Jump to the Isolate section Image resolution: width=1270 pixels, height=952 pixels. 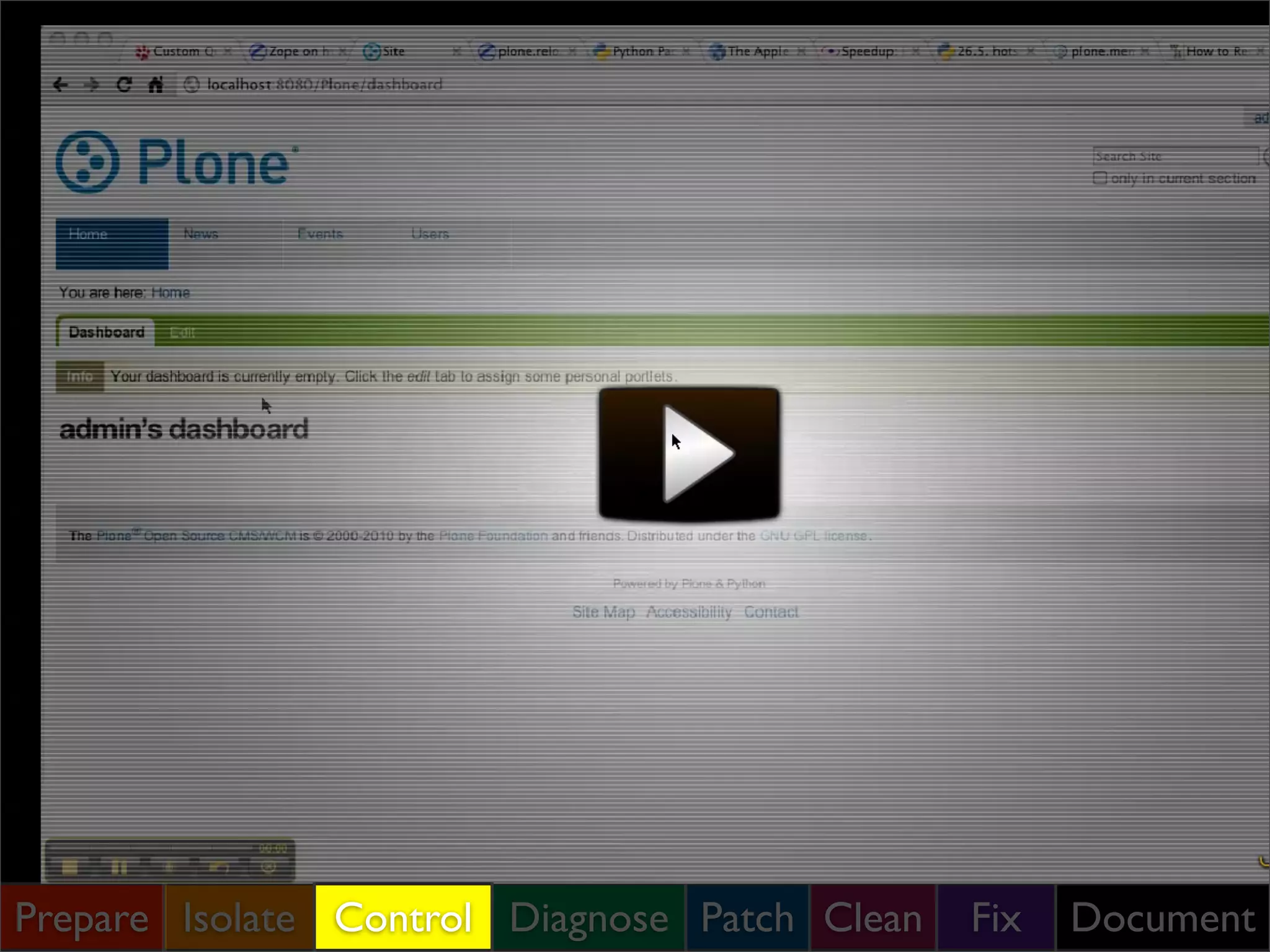tap(239, 918)
